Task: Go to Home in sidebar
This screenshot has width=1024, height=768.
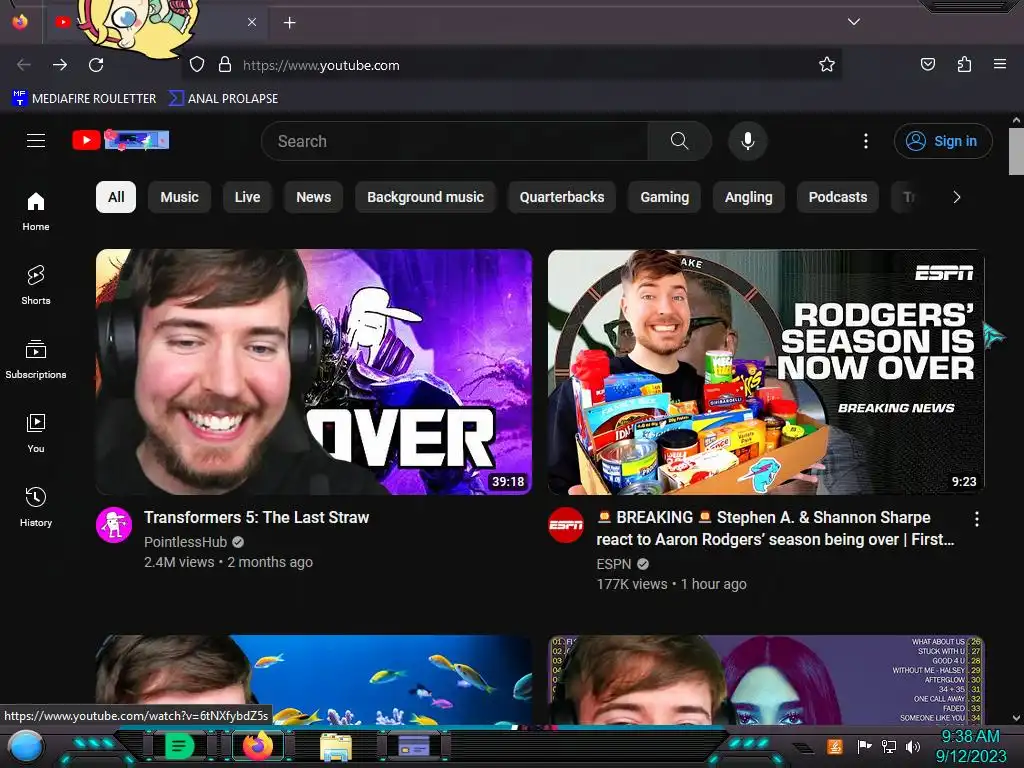Action: point(36,212)
